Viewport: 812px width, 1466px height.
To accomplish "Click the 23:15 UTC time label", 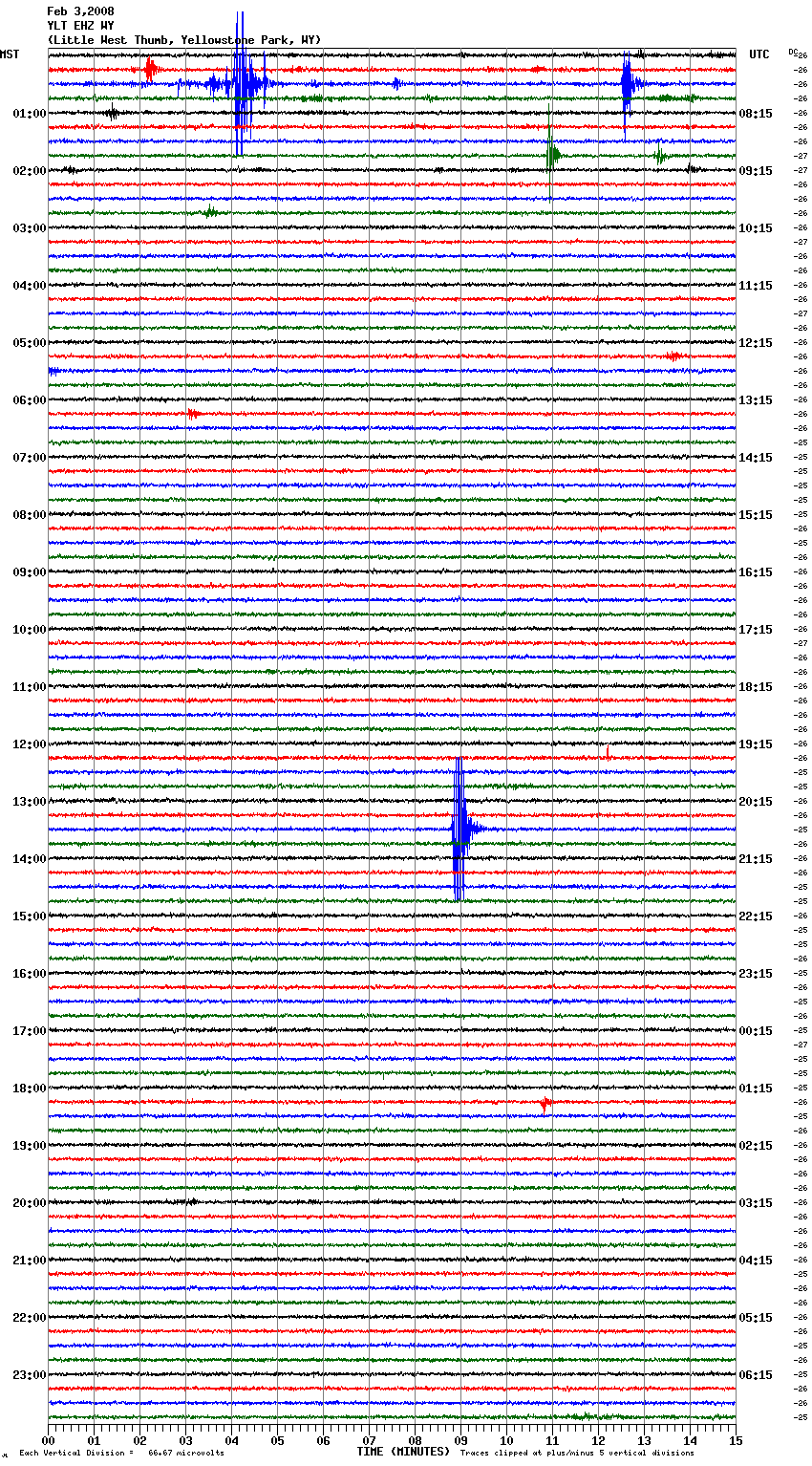I will tap(756, 974).
